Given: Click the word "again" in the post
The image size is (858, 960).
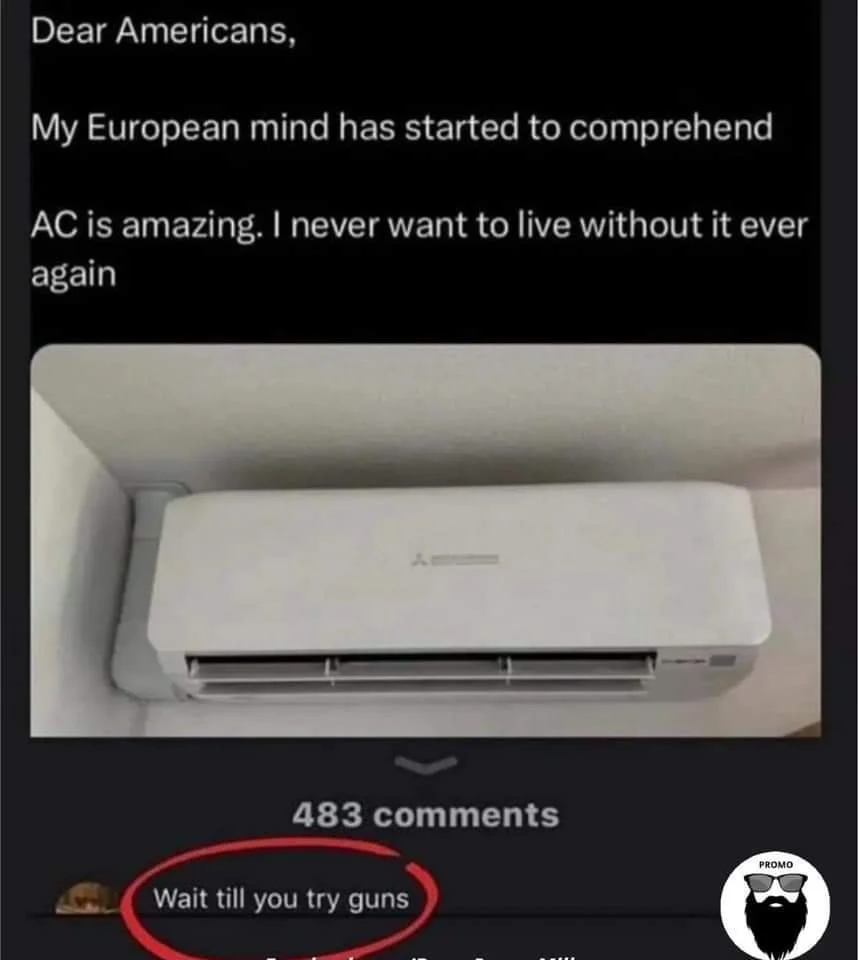Looking at the screenshot, I should pos(73,274).
